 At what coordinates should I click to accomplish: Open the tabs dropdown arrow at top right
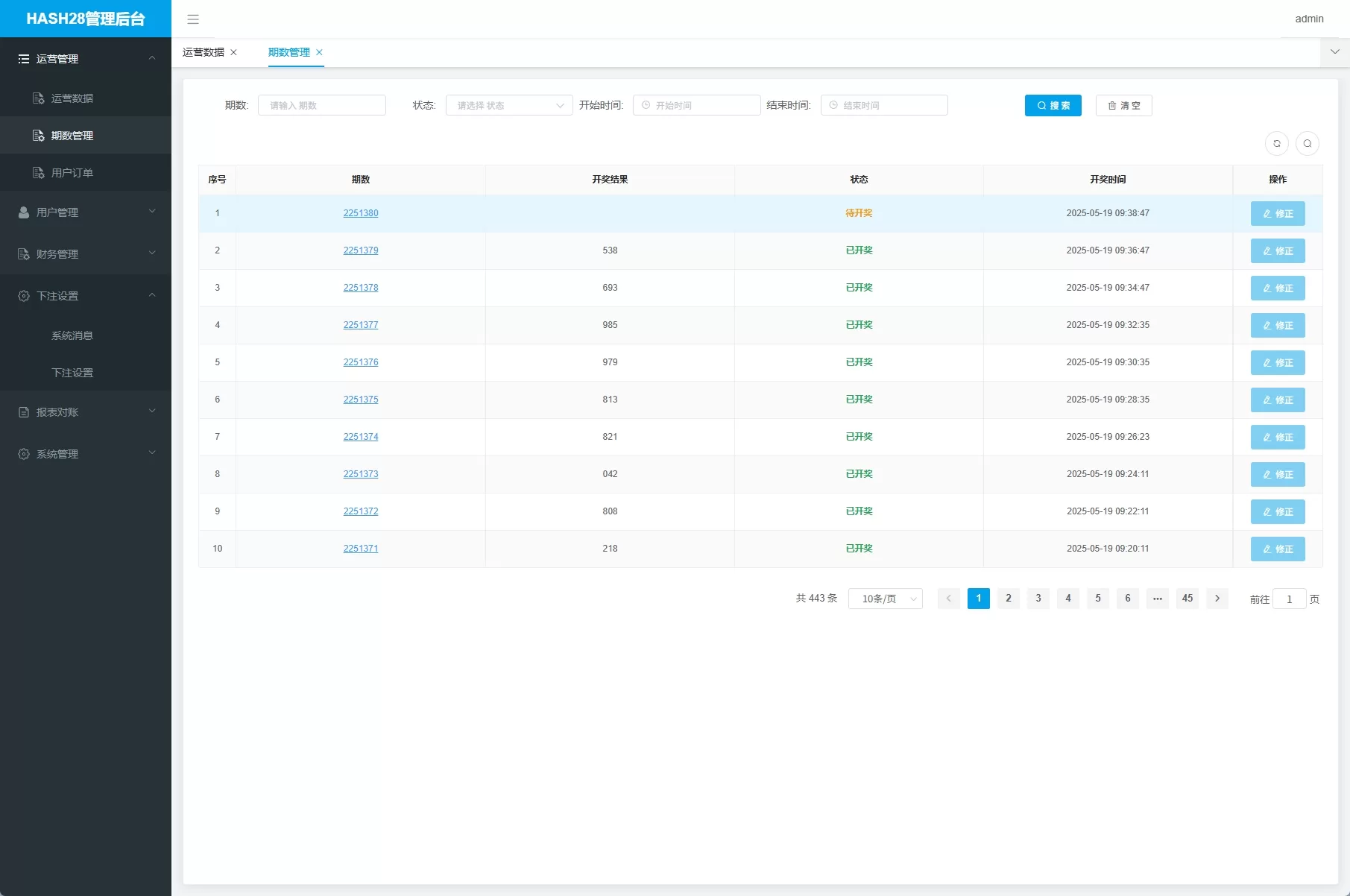point(1334,52)
